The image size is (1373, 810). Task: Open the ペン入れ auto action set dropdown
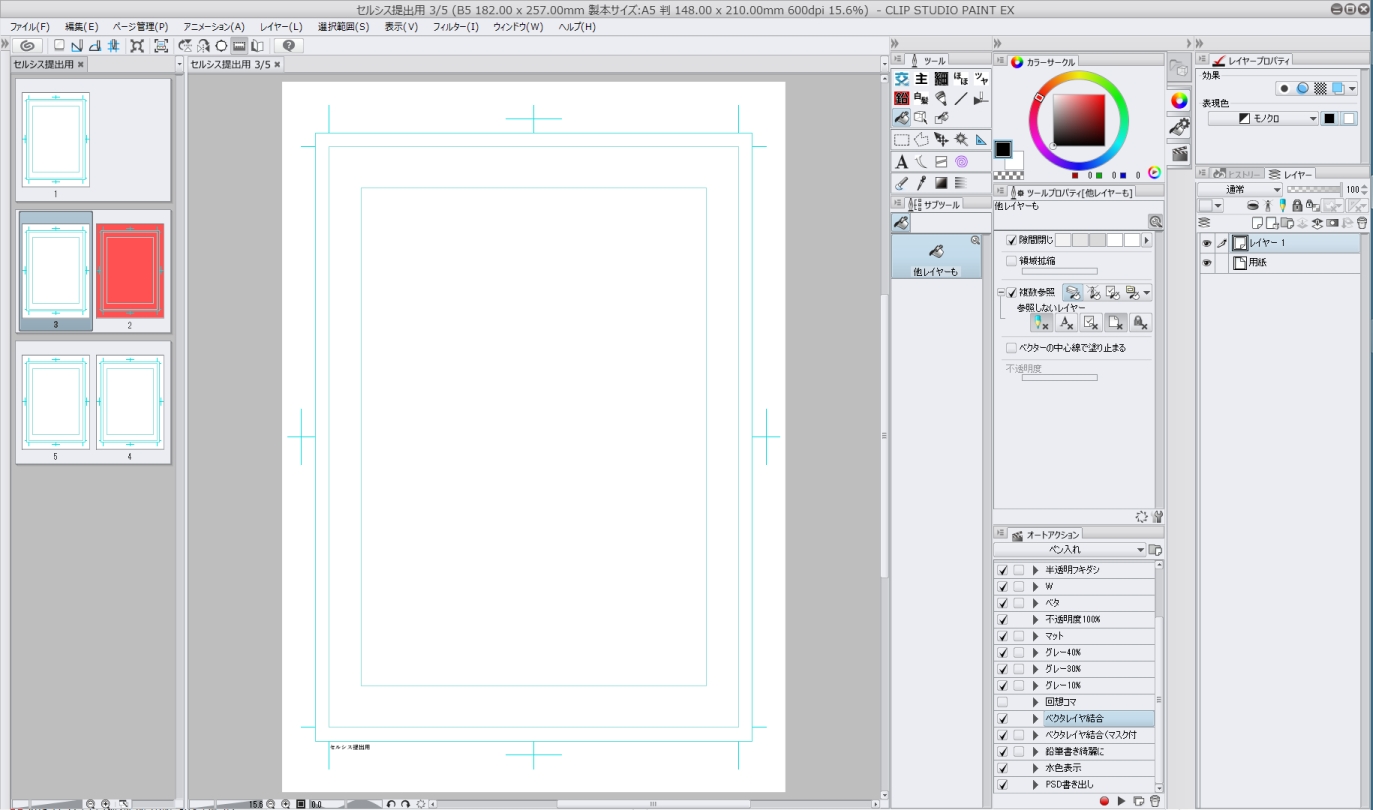(1140, 550)
